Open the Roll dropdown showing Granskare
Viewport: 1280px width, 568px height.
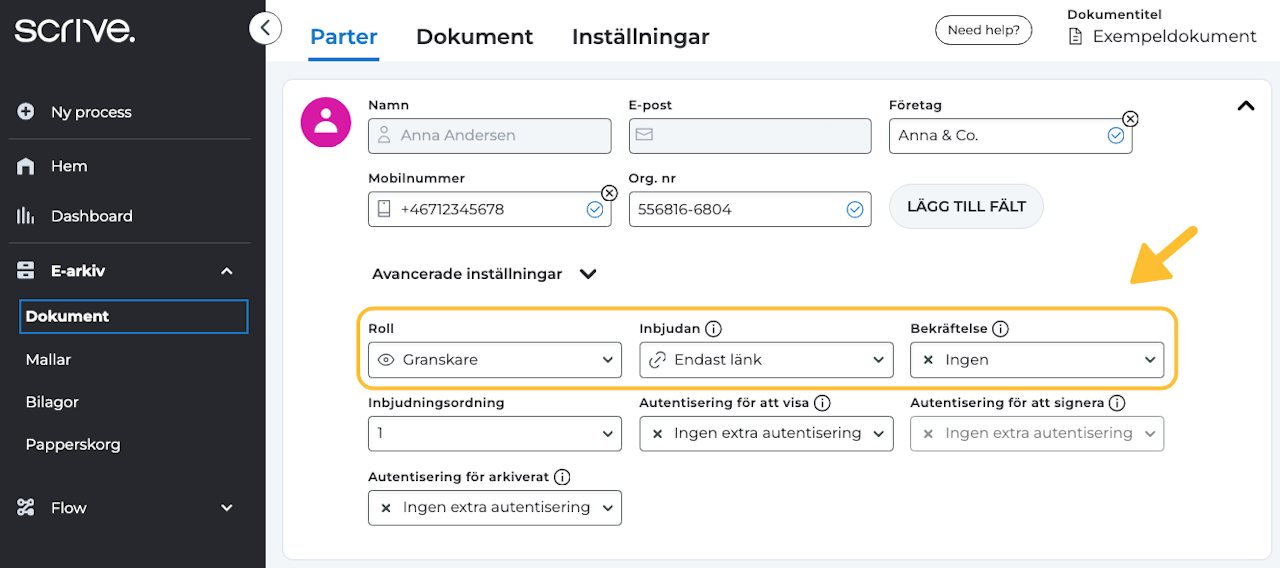pyautogui.click(x=495, y=360)
